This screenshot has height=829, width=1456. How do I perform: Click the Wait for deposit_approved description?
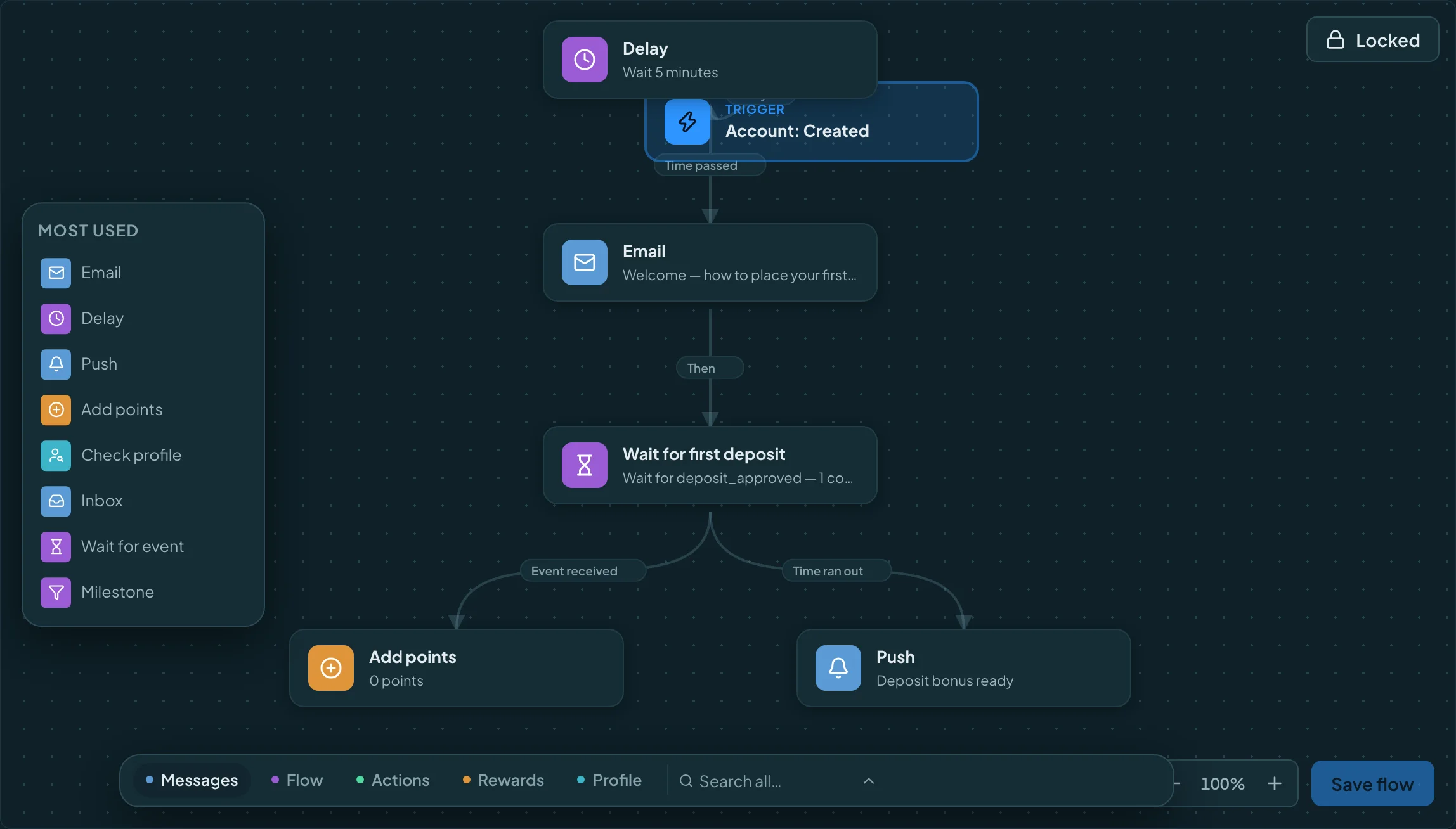tap(738, 478)
